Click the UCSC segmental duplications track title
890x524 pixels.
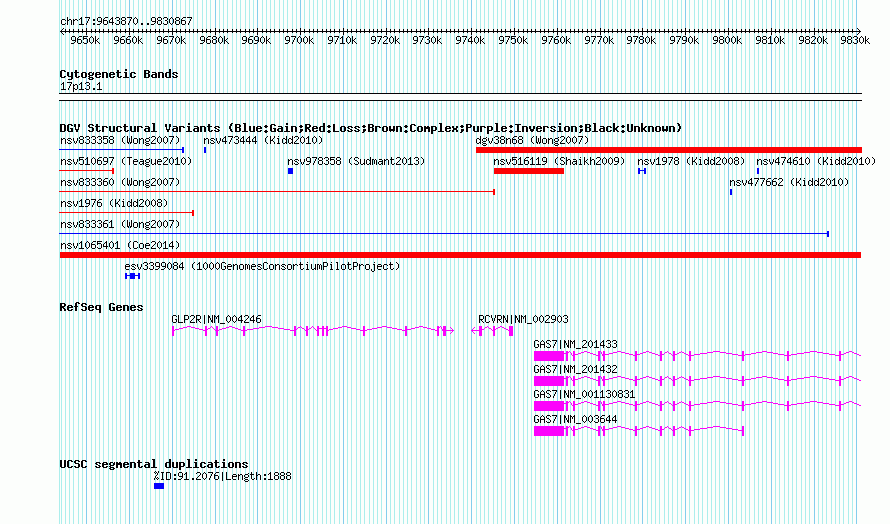(x=154, y=464)
